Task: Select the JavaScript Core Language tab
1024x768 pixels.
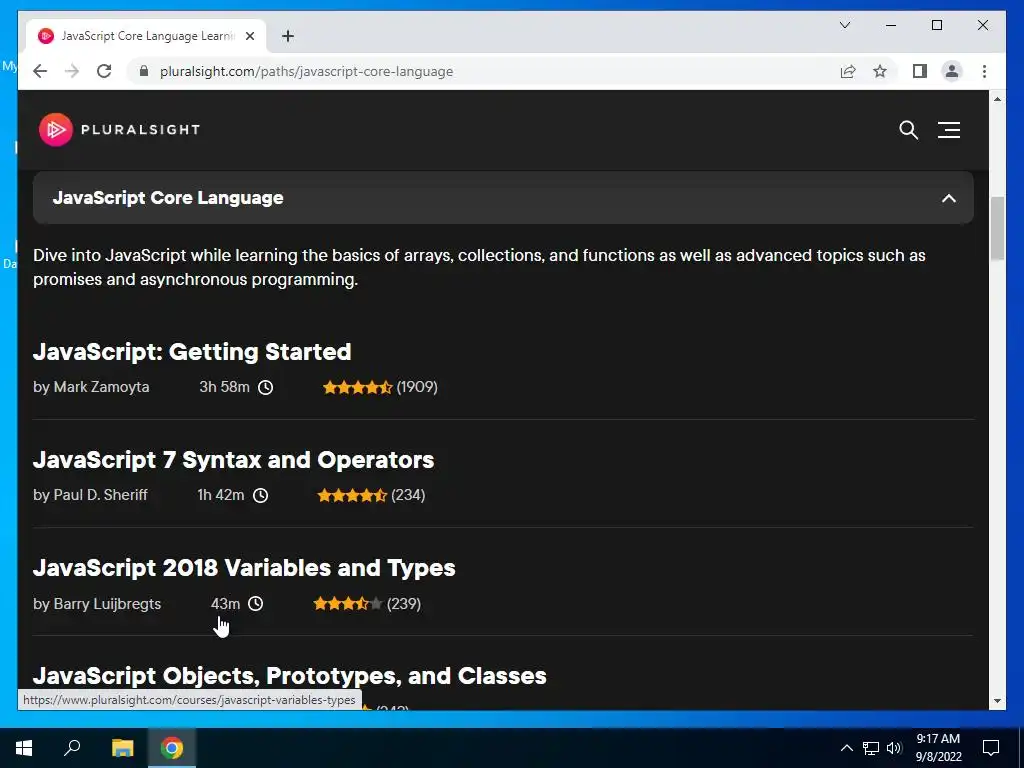Action: (147, 36)
